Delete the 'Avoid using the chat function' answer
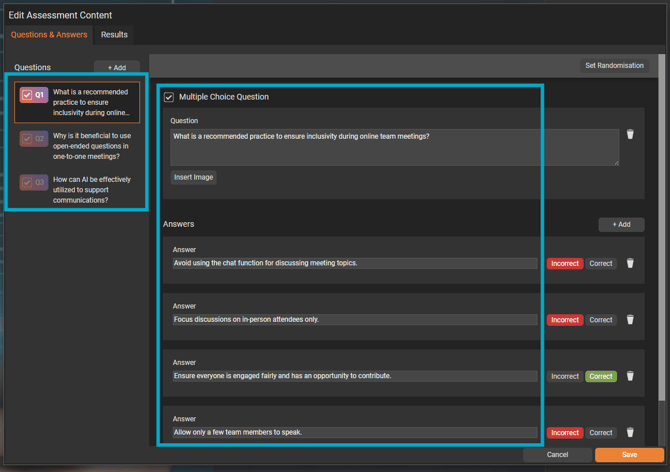This screenshot has width=670, height=472. (630, 263)
